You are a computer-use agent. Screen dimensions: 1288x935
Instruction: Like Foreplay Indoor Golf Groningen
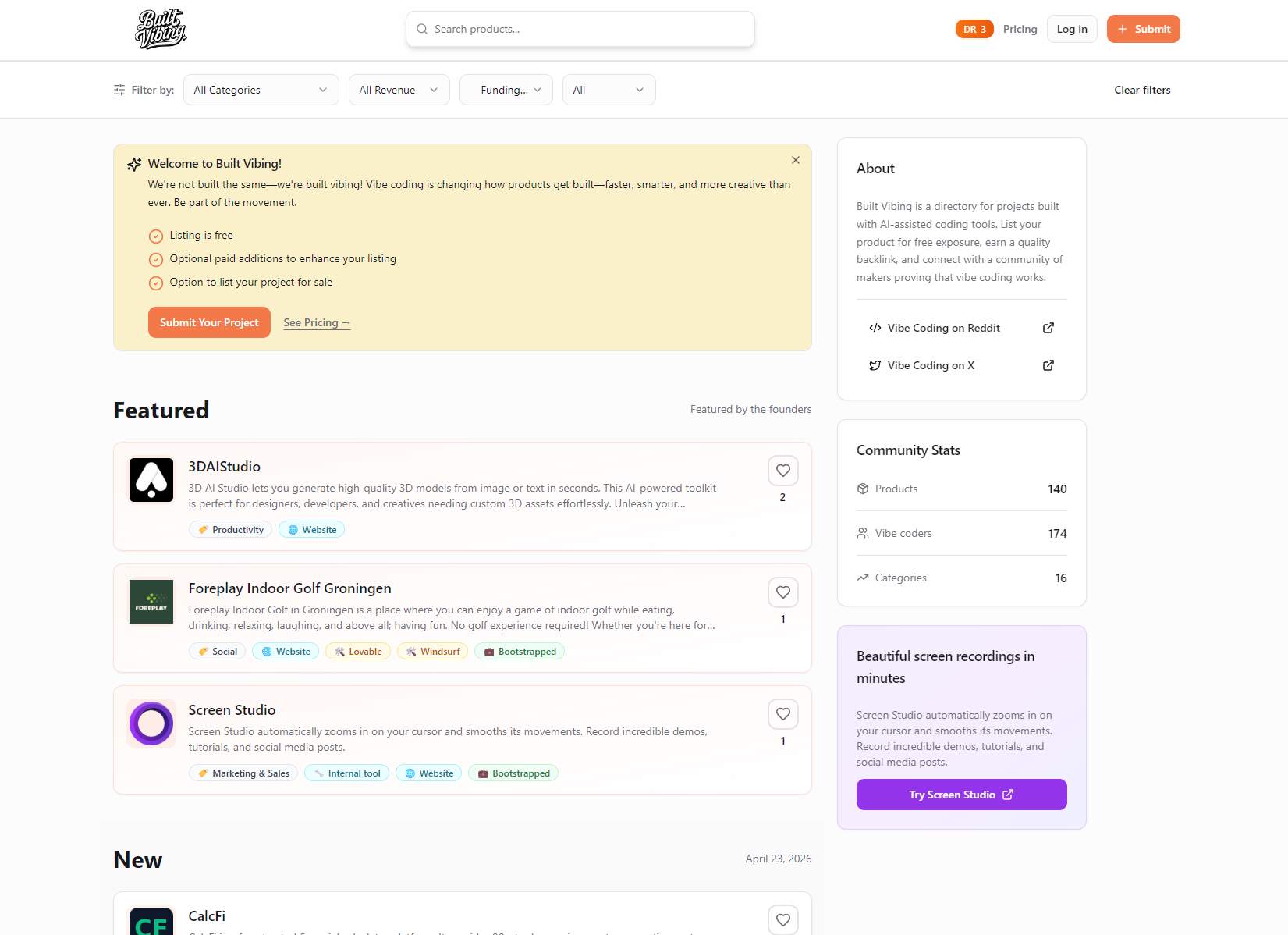pos(782,592)
